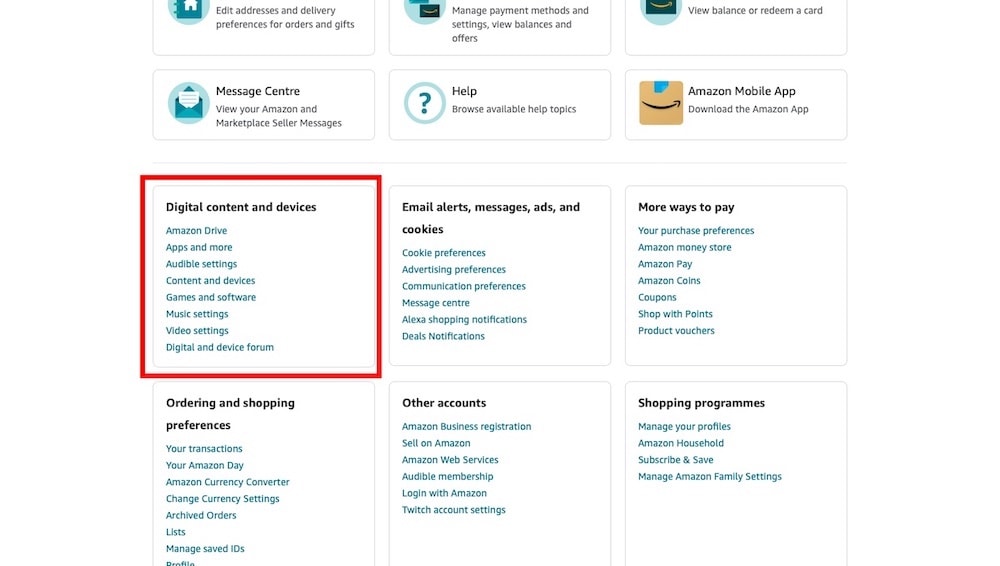
Task: Open Alexa shopping notifications
Action: [x=464, y=319]
